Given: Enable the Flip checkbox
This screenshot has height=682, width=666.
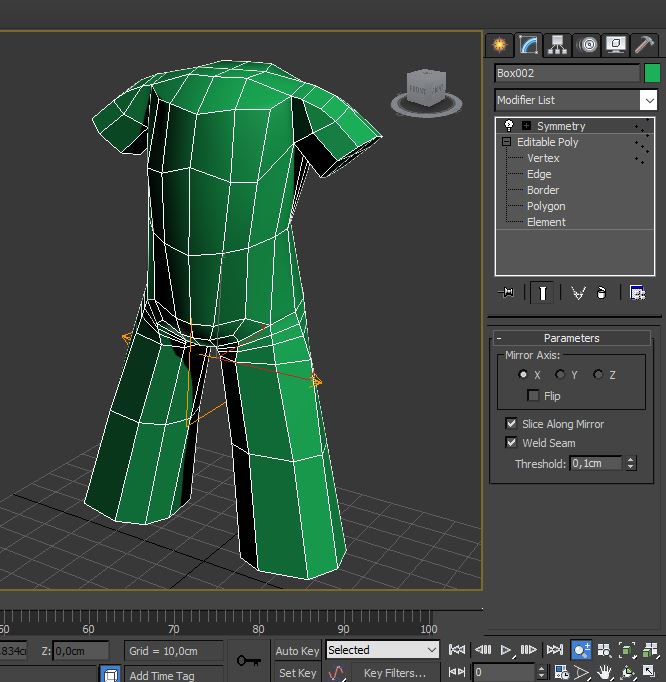Looking at the screenshot, I should (x=533, y=396).
